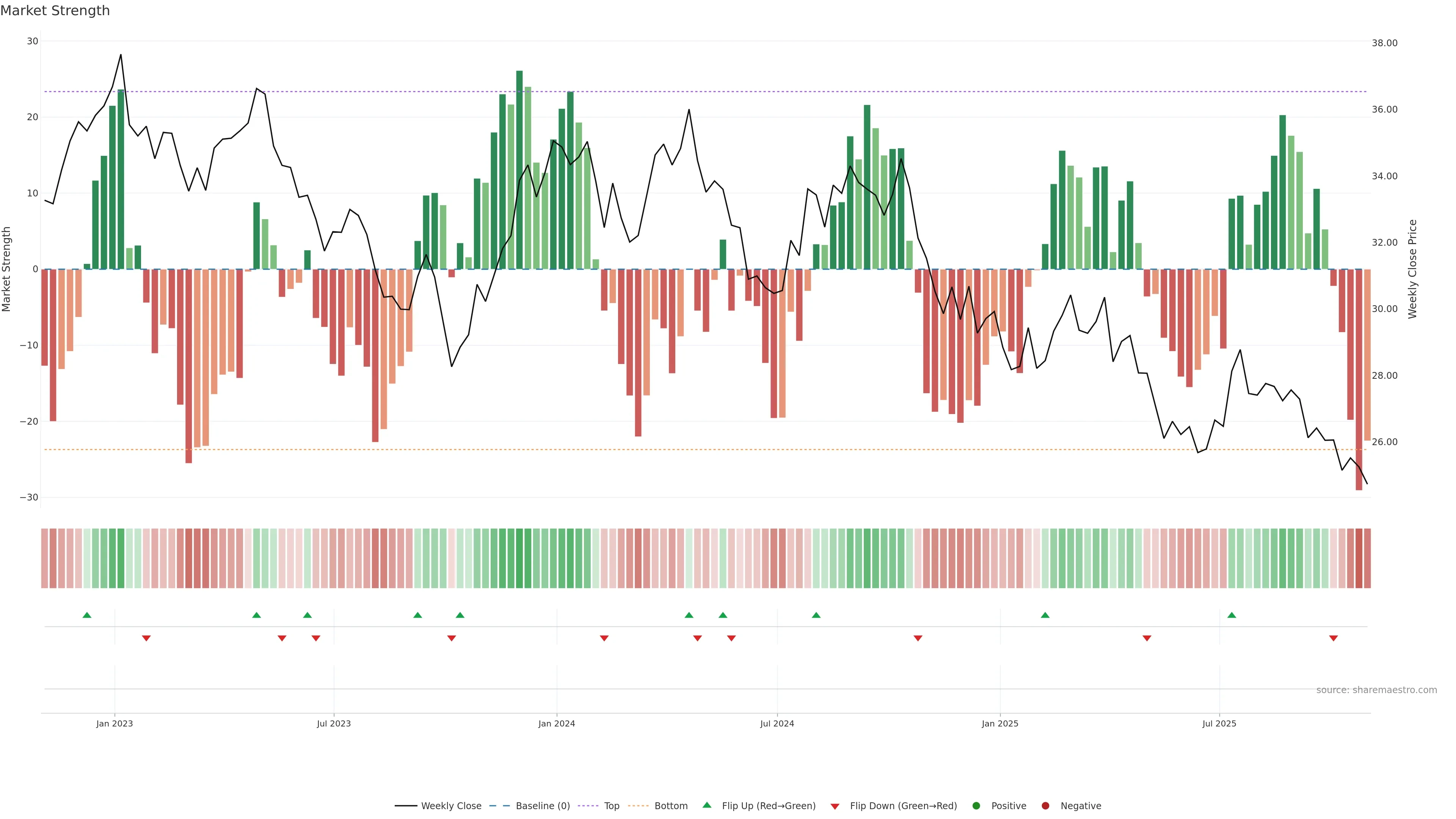Click the leftmost red flip-down triangle marker
1456x819 pixels.
(146, 638)
